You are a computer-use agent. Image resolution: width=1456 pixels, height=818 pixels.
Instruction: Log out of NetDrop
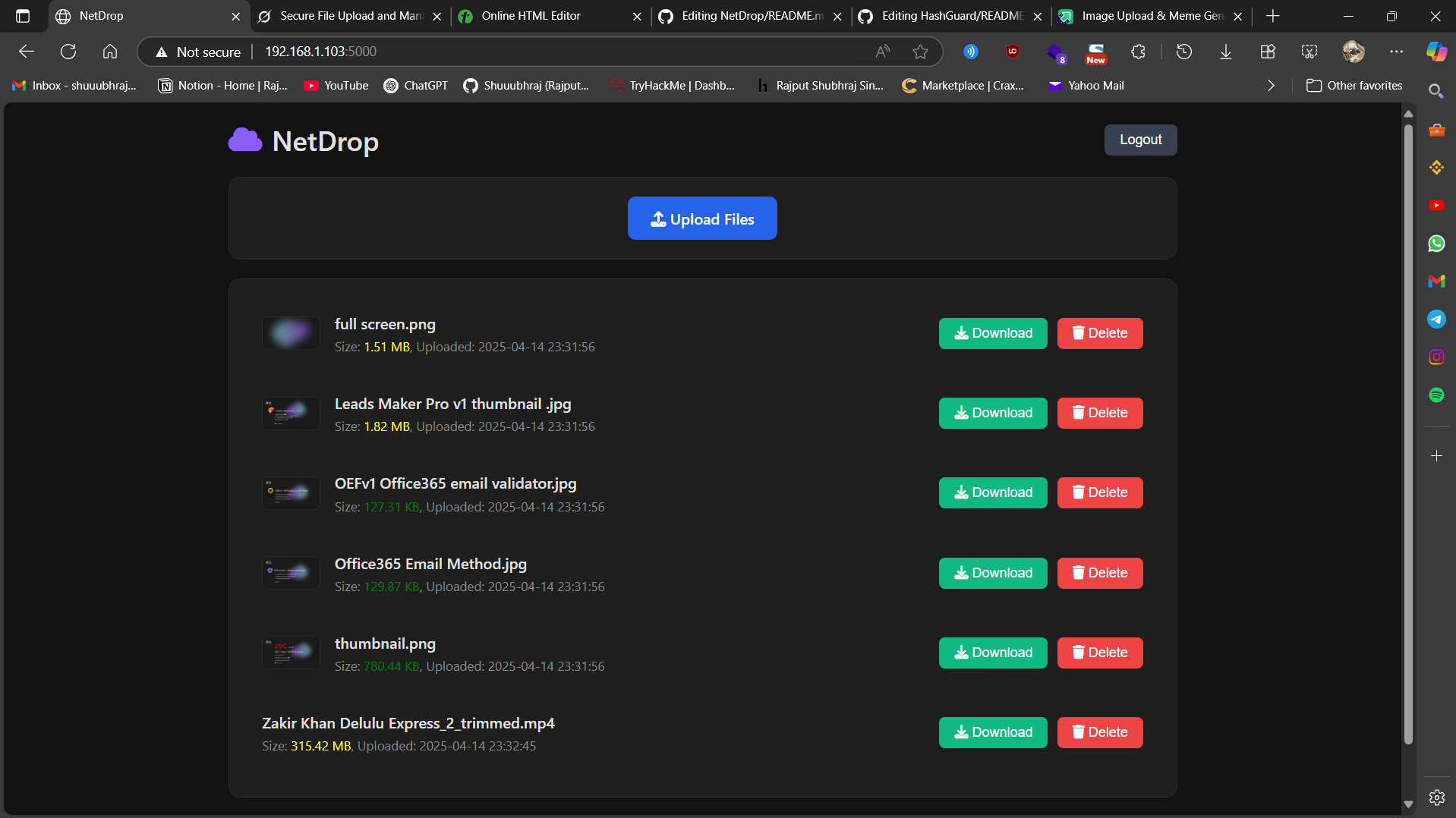click(1140, 140)
